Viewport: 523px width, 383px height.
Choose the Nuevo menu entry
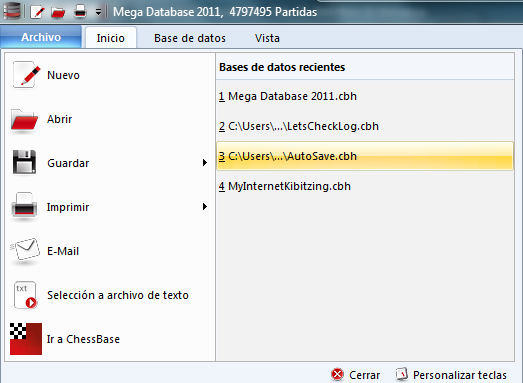(x=109, y=75)
